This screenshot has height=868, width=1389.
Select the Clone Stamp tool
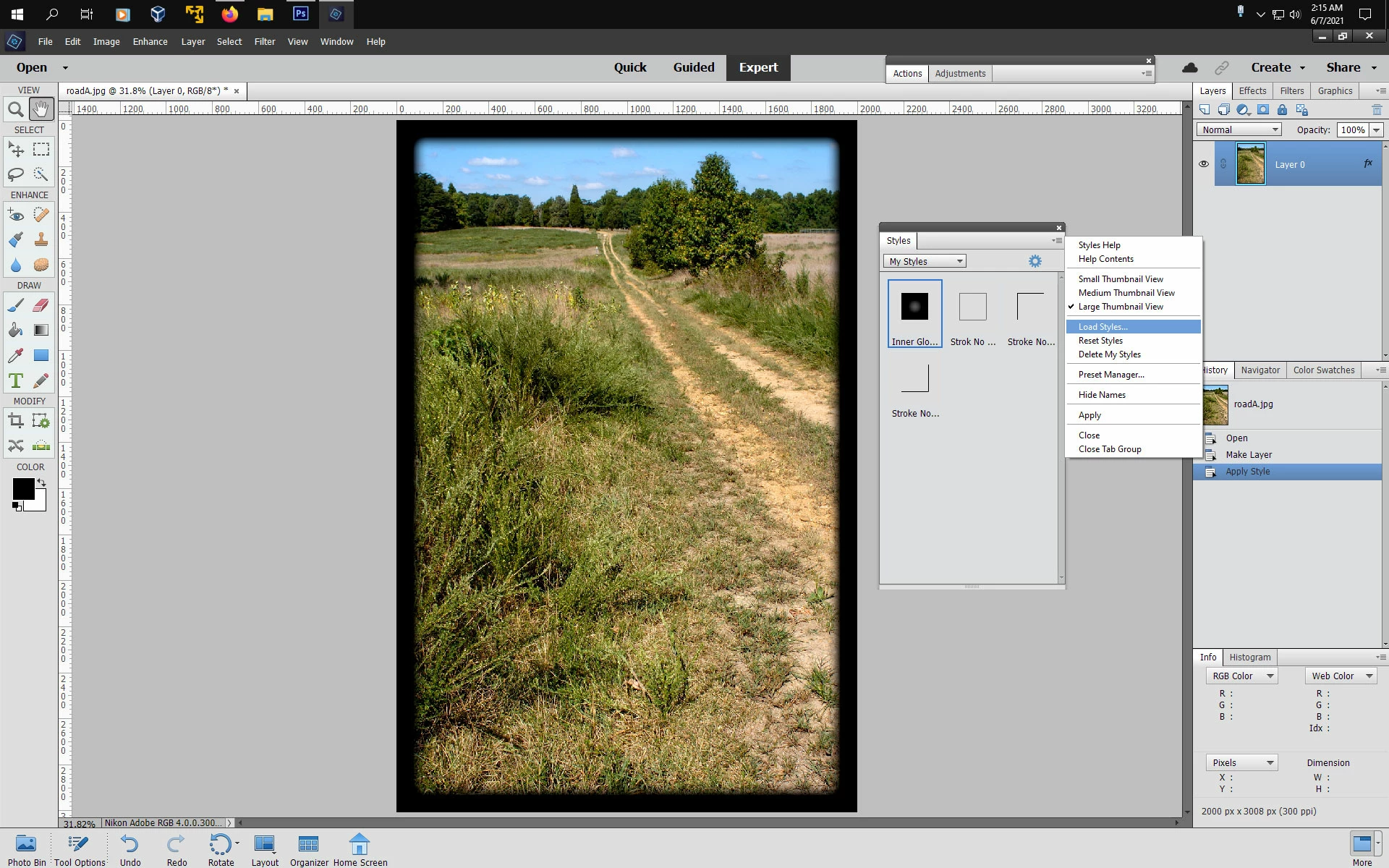41,239
